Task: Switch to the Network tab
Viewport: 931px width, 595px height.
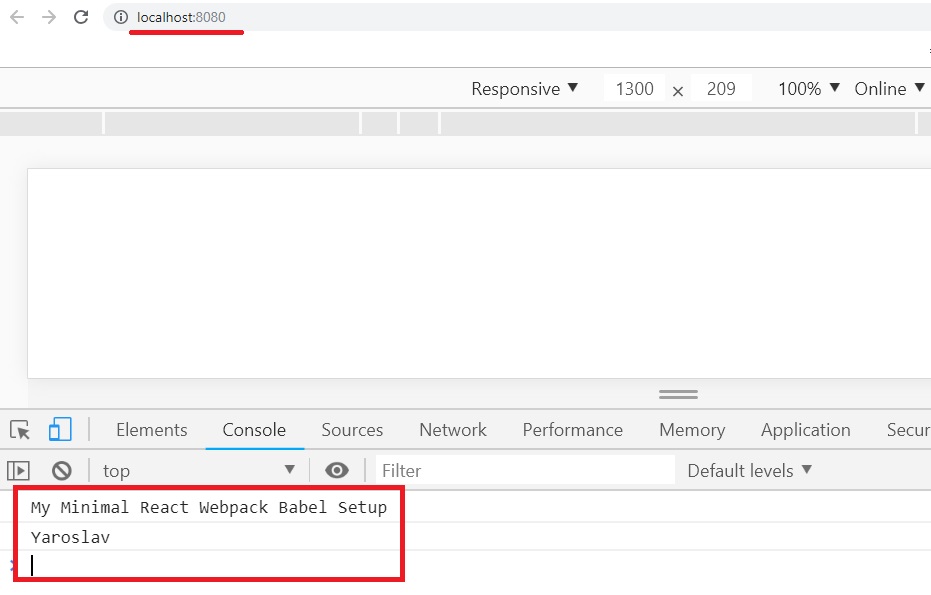Action: 452,429
